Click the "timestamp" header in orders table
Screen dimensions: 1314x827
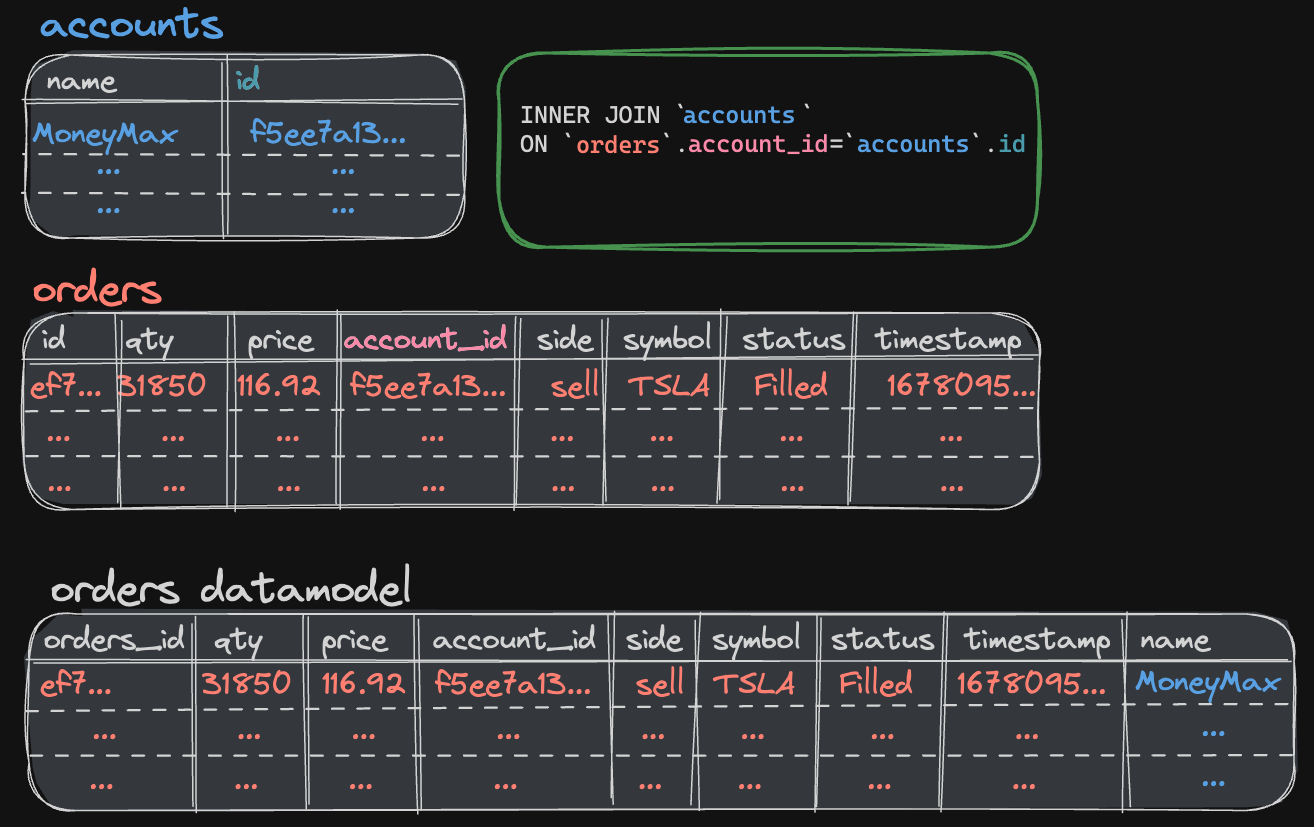click(948, 340)
